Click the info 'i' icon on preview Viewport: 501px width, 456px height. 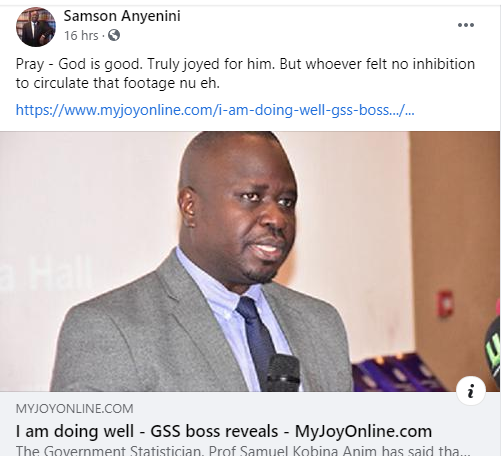point(471,390)
